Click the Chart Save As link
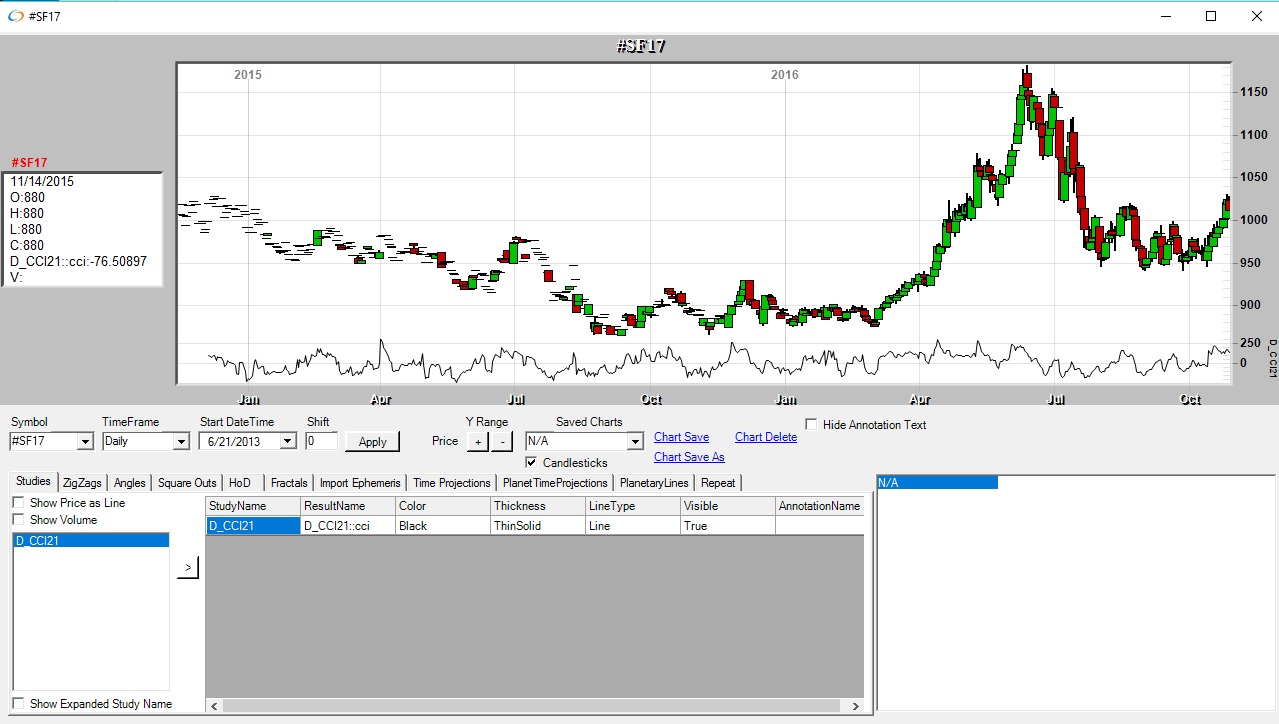 pos(689,457)
